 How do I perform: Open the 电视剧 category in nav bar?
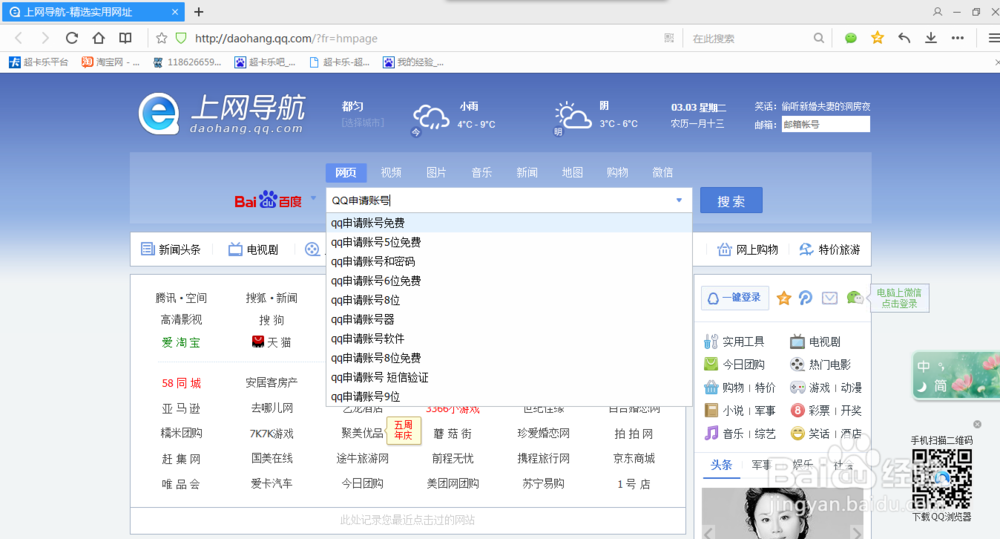(x=254, y=249)
